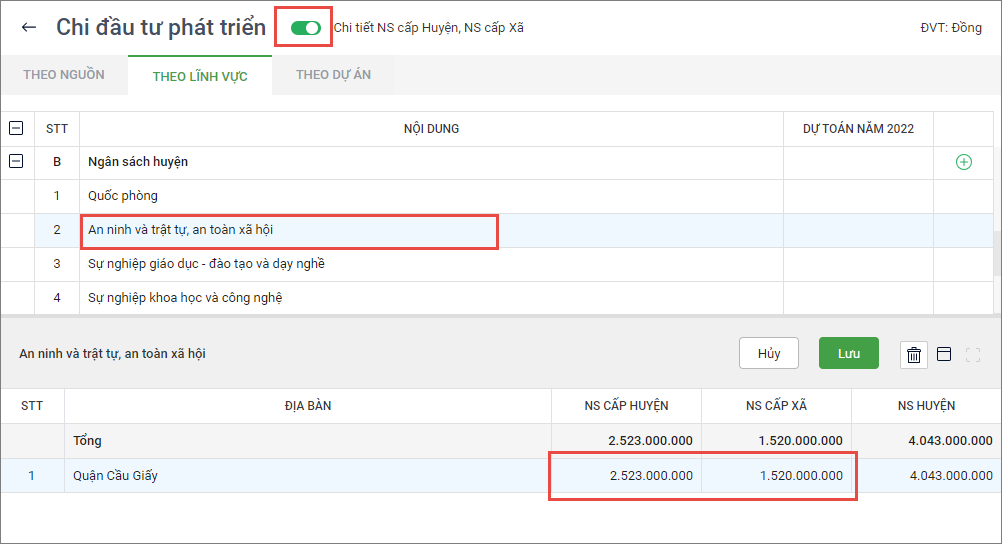The image size is (1002, 544).
Task: Click the fullscreen expand icon
Action: pos(973,354)
